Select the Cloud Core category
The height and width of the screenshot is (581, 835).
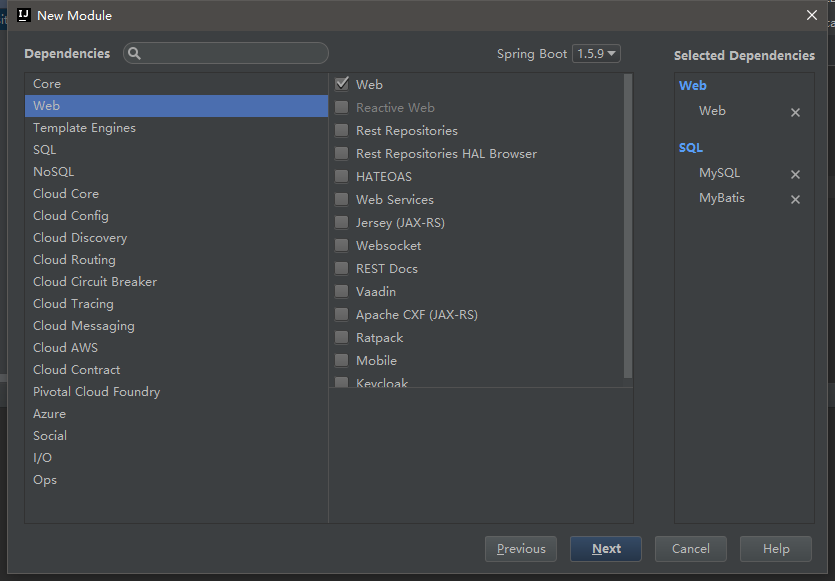point(176,193)
